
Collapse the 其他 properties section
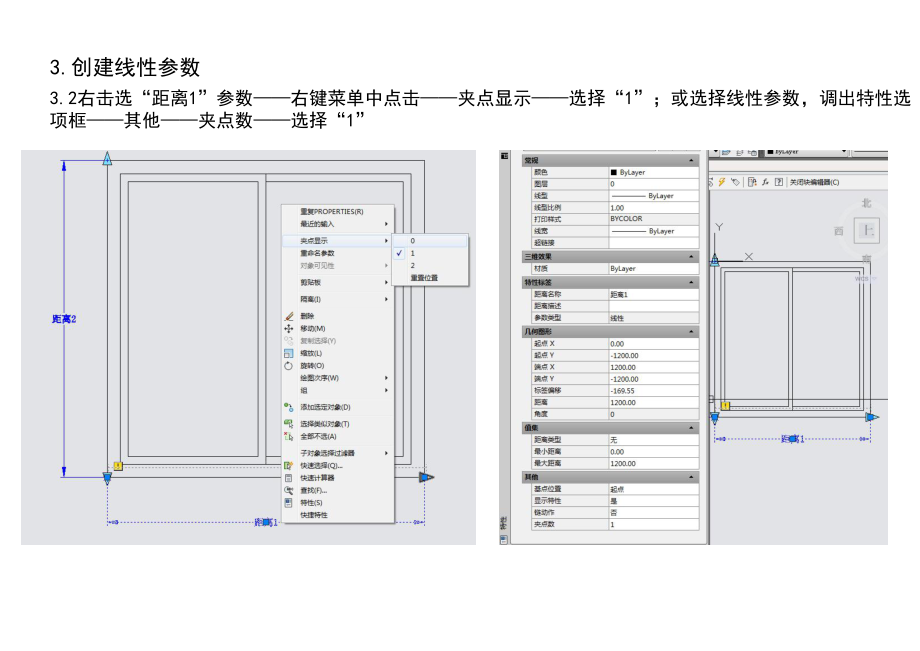[691, 477]
